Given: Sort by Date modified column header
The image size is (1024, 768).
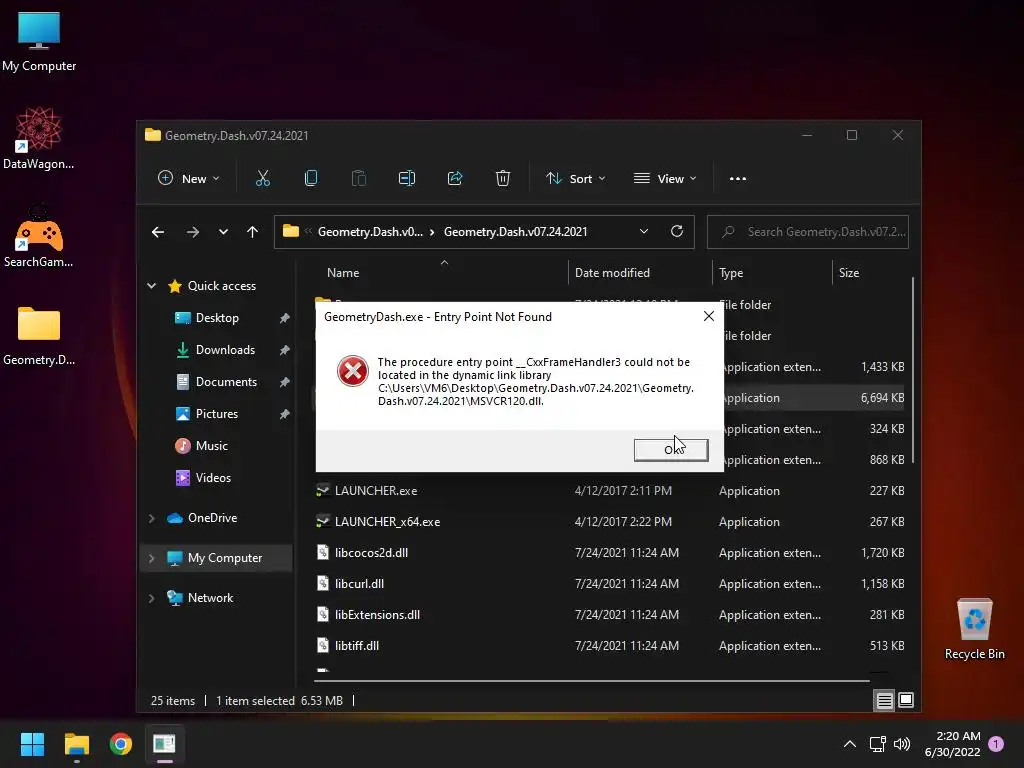Looking at the screenshot, I should pos(613,273).
